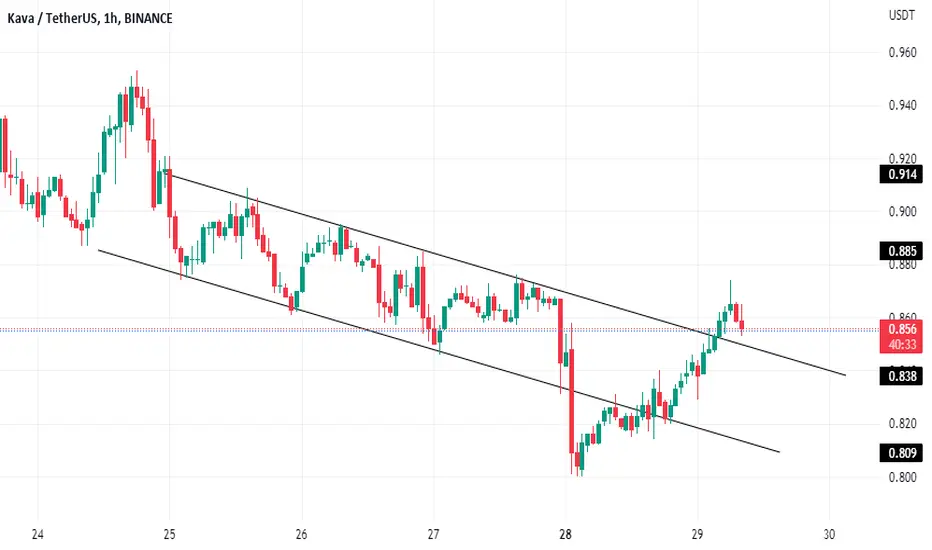Click the USDT currency label
The width and height of the screenshot is (932, 550).
click(x=902, y=15)
